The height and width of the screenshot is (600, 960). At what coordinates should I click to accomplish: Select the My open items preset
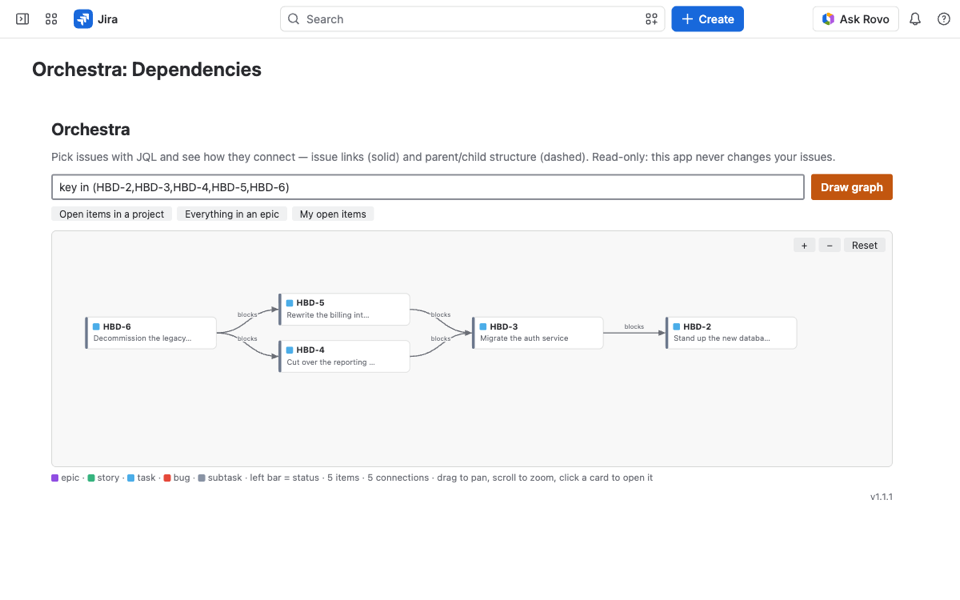click(x=333, y=214)
